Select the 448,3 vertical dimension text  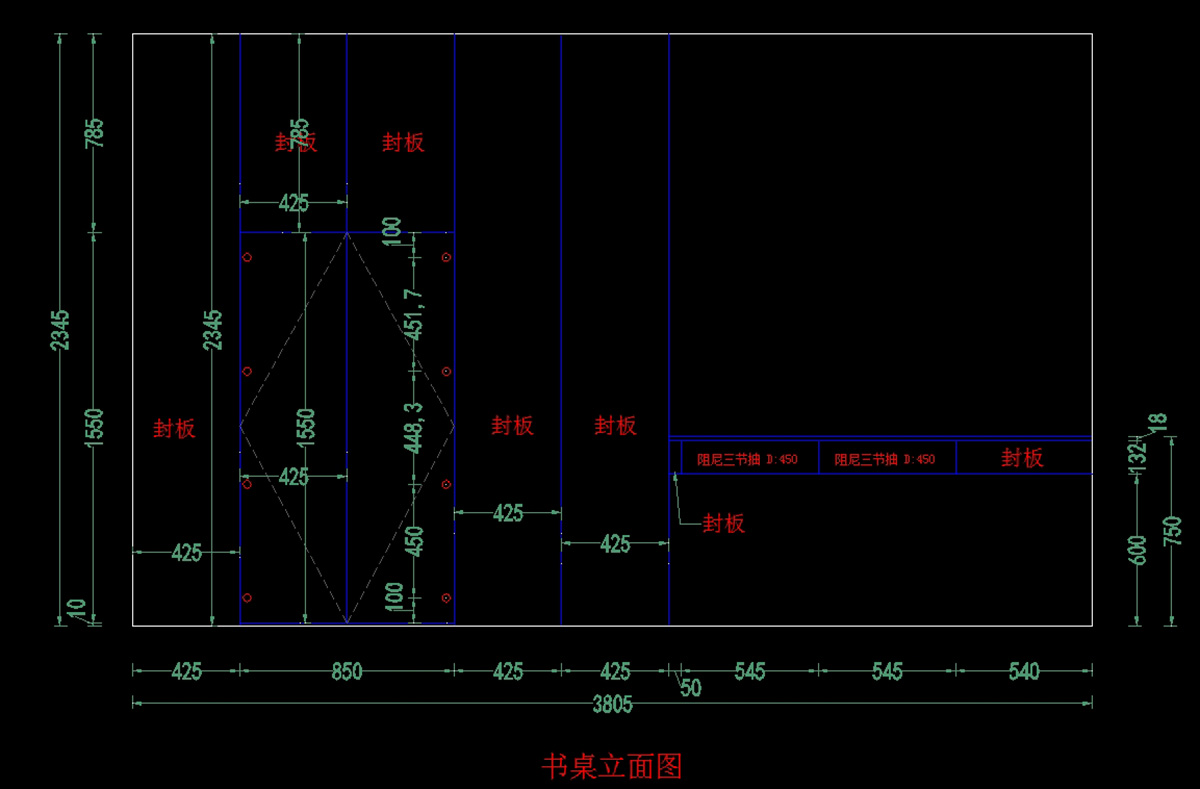pyautogui.click(x=415, y=428)
